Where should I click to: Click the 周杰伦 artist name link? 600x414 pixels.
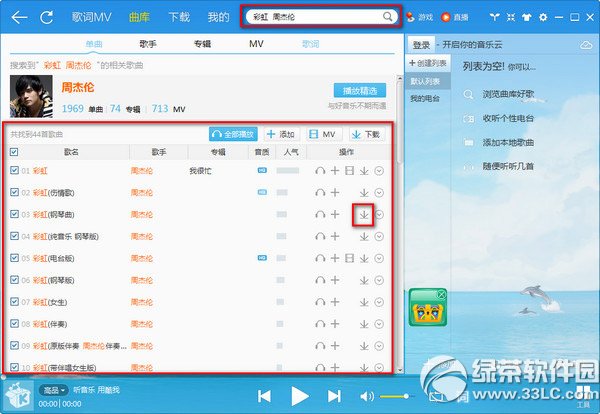click(78, 88)
